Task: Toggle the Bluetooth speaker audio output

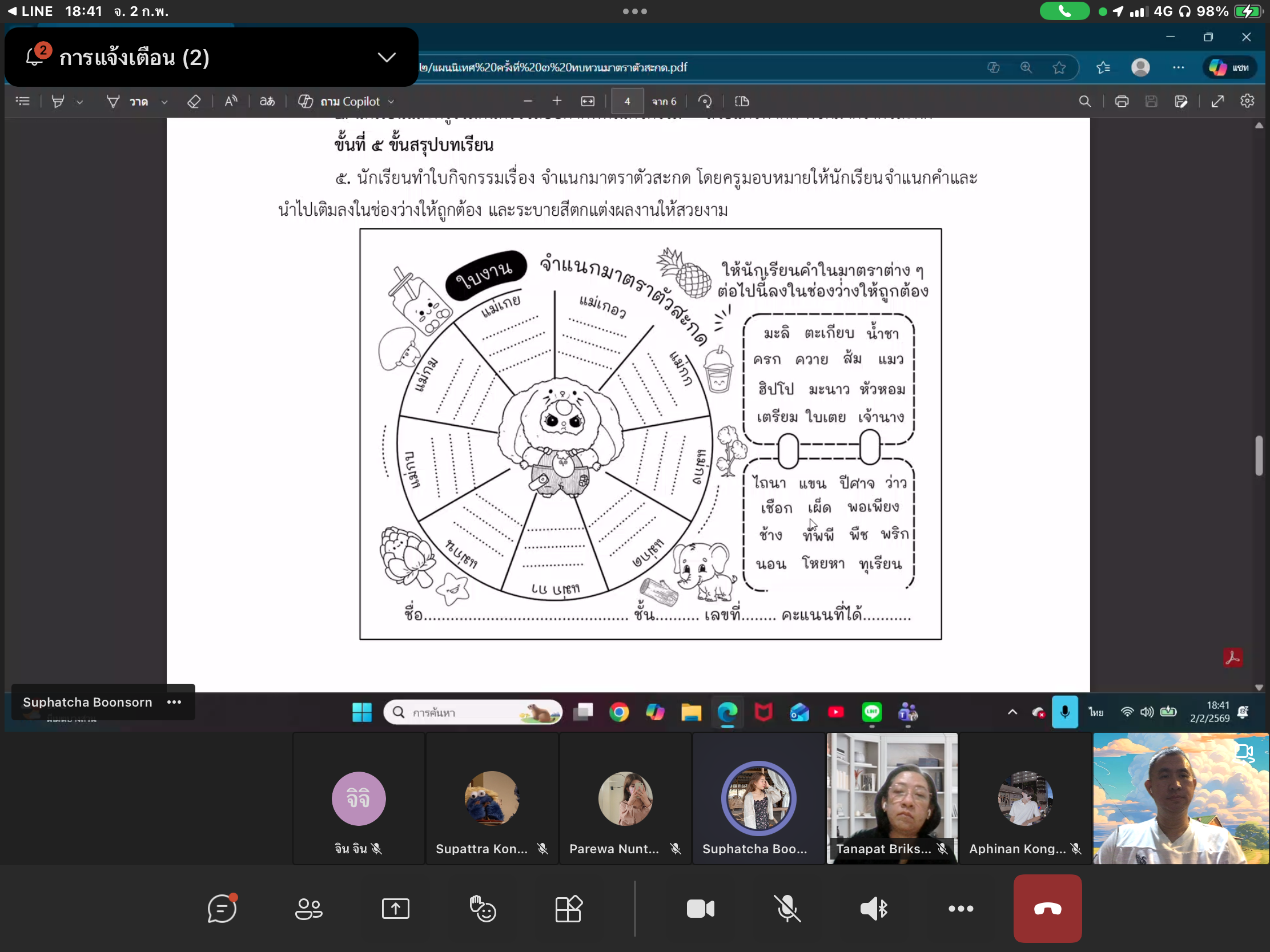Action: tap(874, 909)
